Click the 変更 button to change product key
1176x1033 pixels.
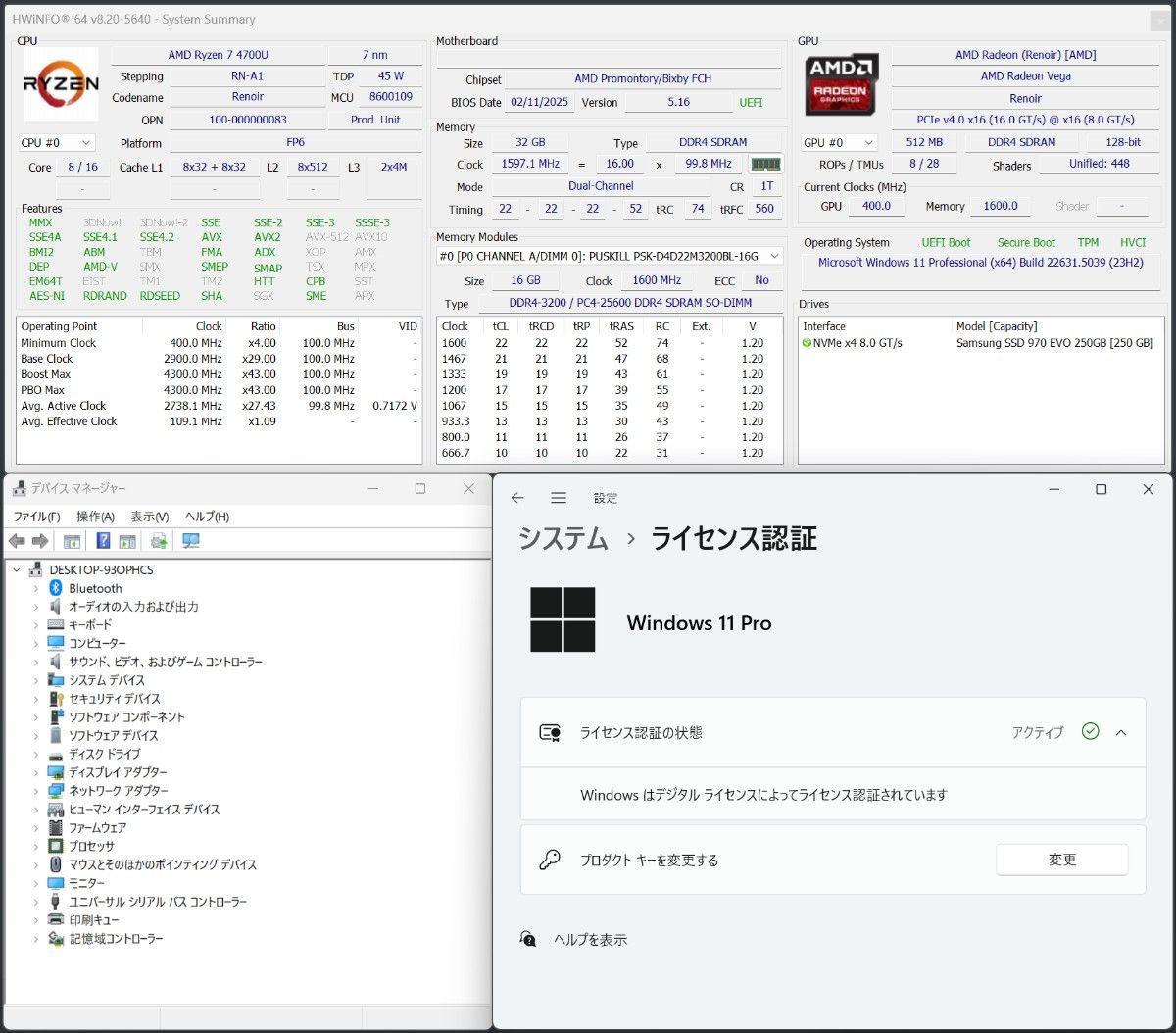click(1061, 860)
